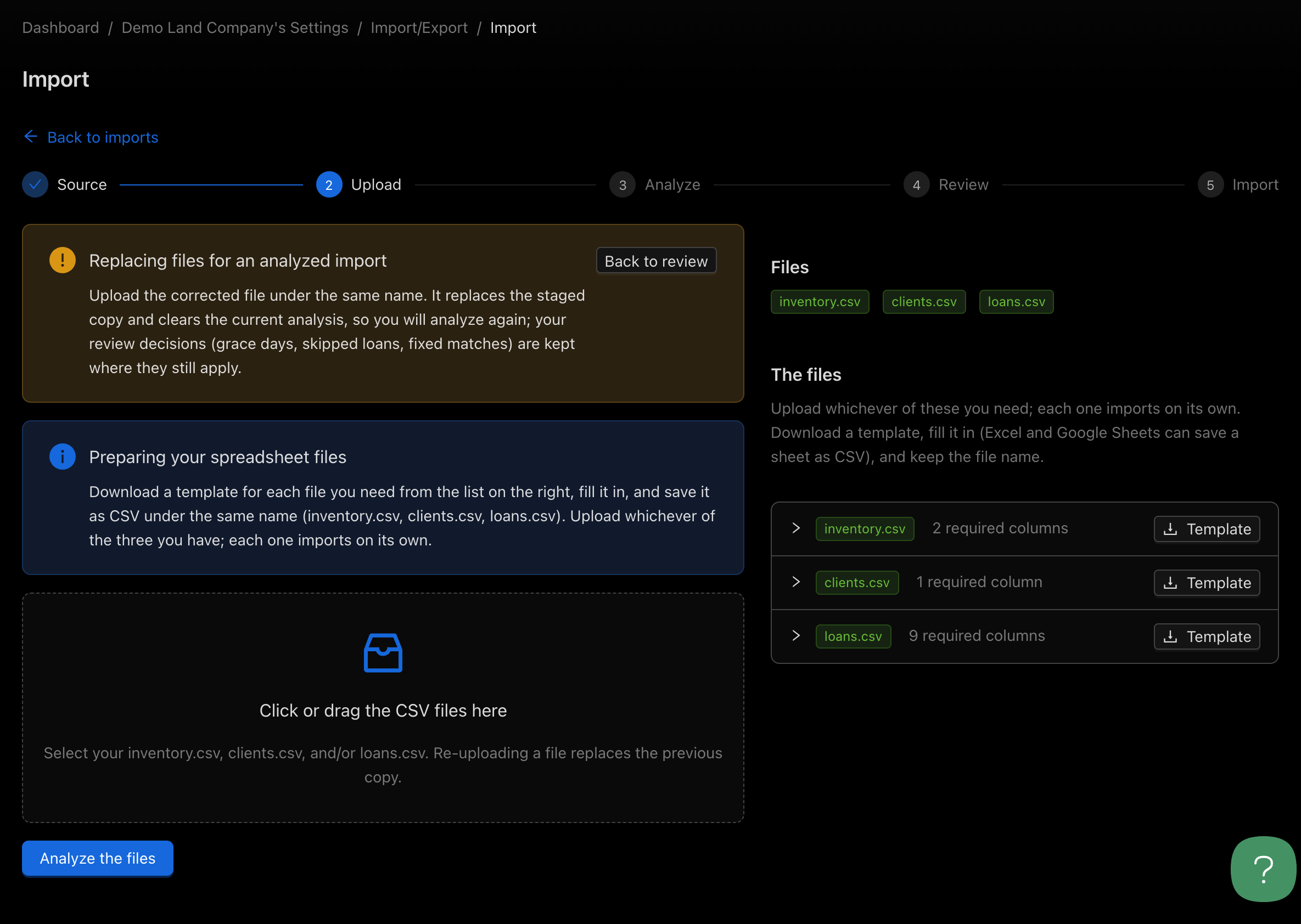Image resolution: width=1301 pixels, height=924 pixels.
Task: Click the Review step number 4 circle
Action: 916,184
